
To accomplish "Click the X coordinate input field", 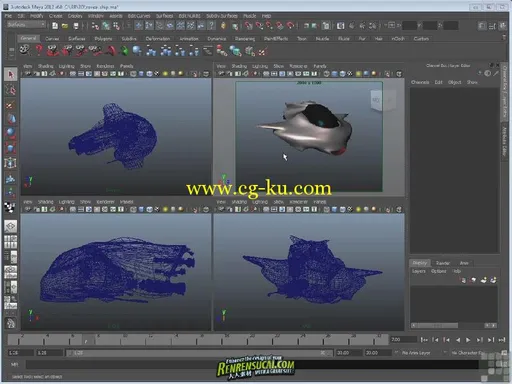I will coord(409,25).
